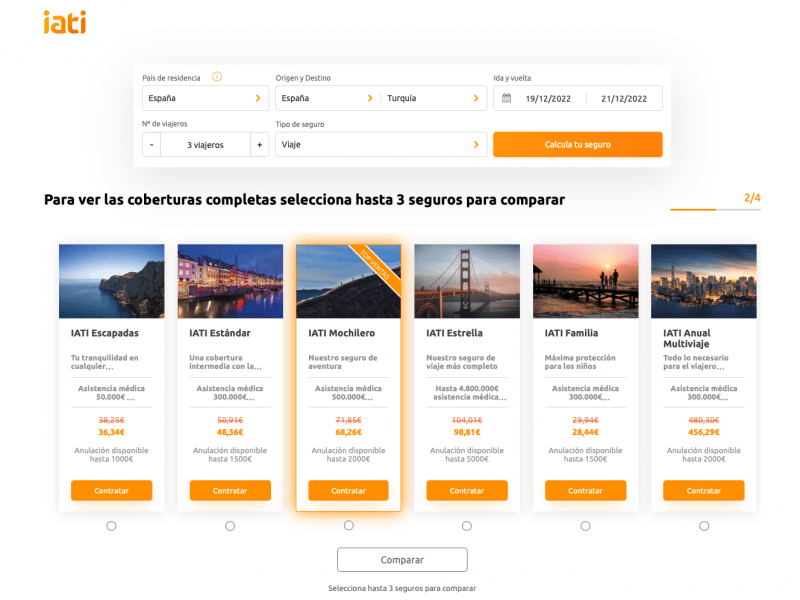Viewport: 800px width, 600px height.
Task: Click the IATI Estrella bridge image
Action: point(467,281)
